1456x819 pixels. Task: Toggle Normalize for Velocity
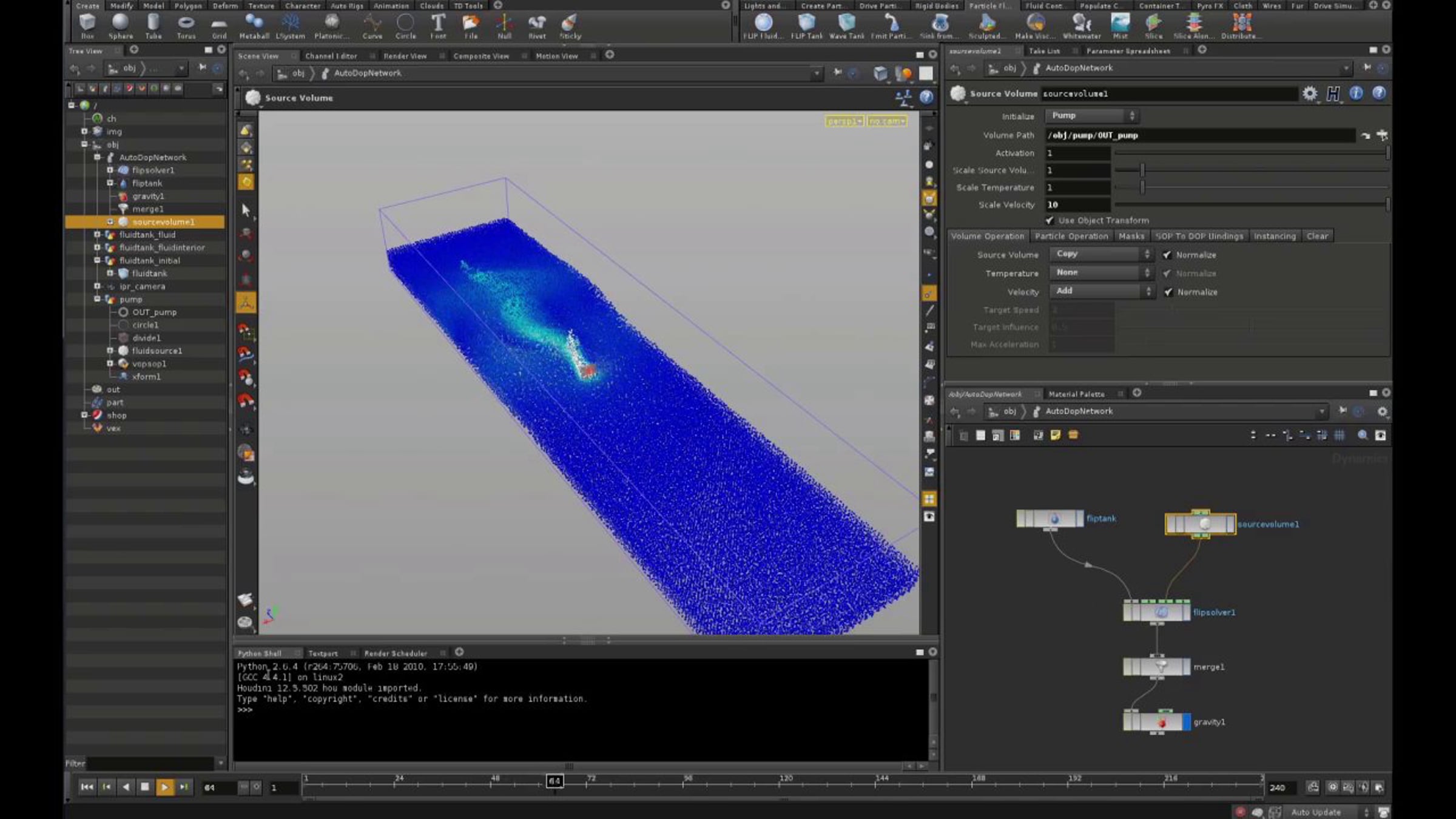1168,292
